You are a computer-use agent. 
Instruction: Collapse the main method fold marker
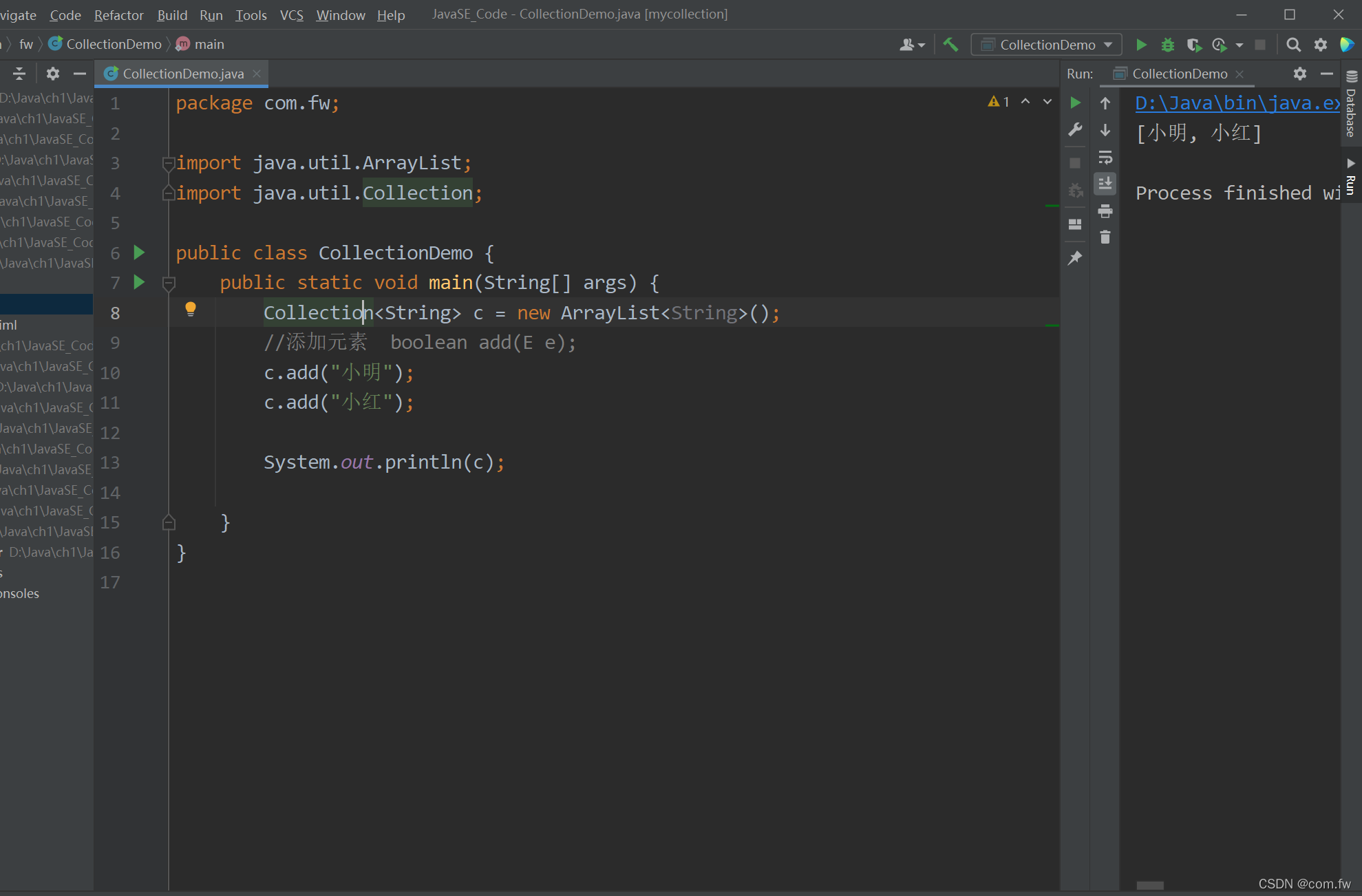click(x=169, y=283)
